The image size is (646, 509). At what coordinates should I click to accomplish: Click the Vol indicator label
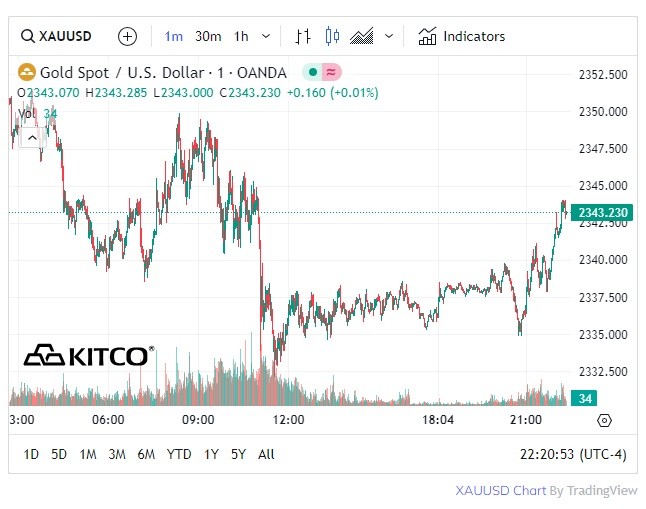click(27, 113)
